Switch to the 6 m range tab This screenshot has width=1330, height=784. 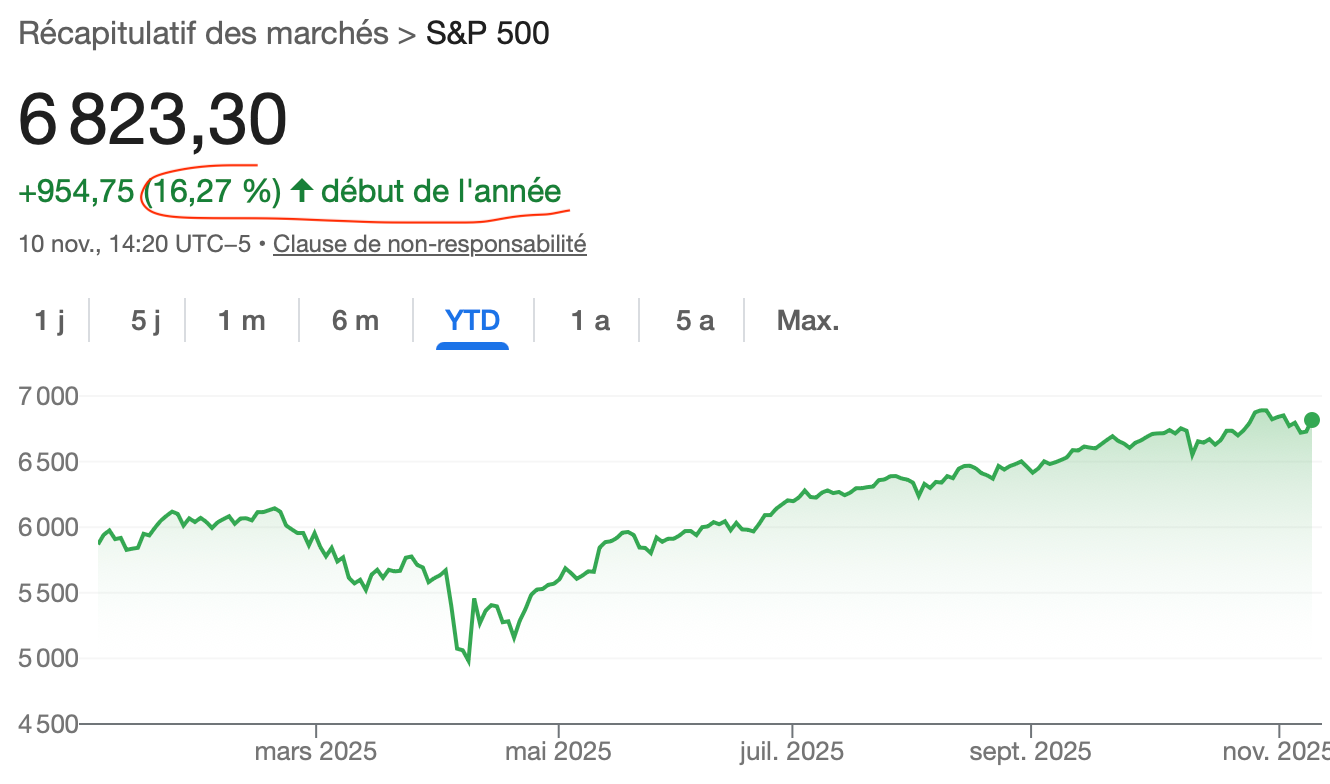click(x=355, y=321)
